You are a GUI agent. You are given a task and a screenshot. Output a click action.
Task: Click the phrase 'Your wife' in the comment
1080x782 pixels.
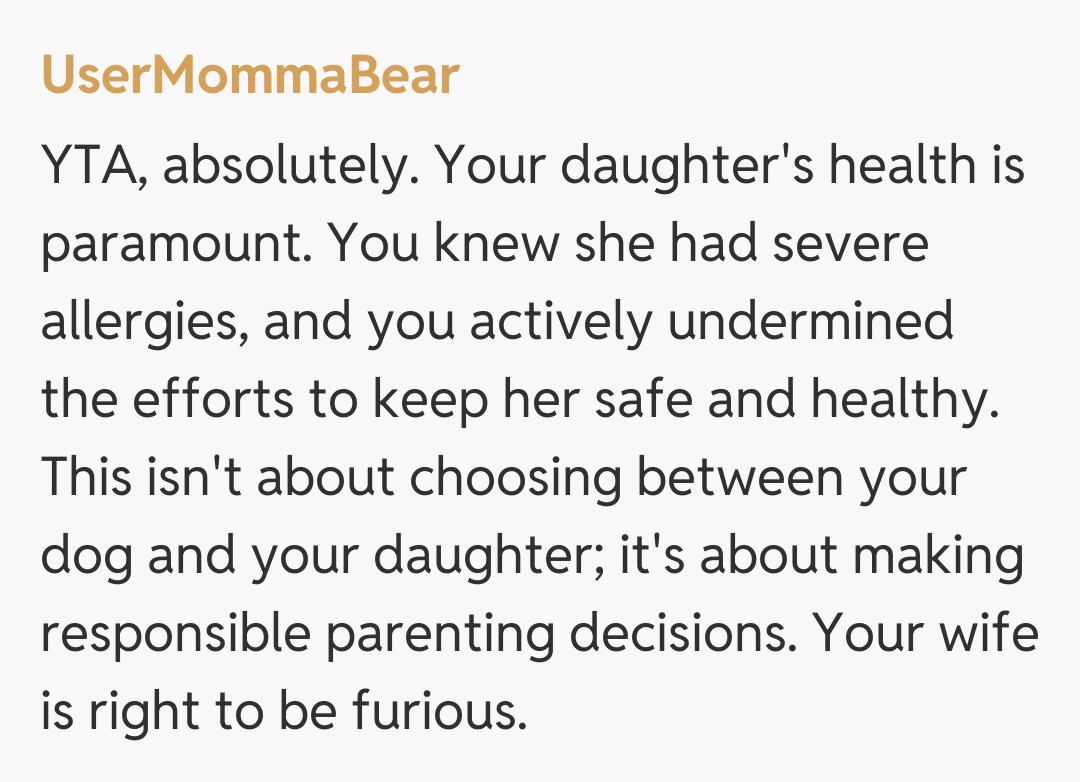coord(926,635)
